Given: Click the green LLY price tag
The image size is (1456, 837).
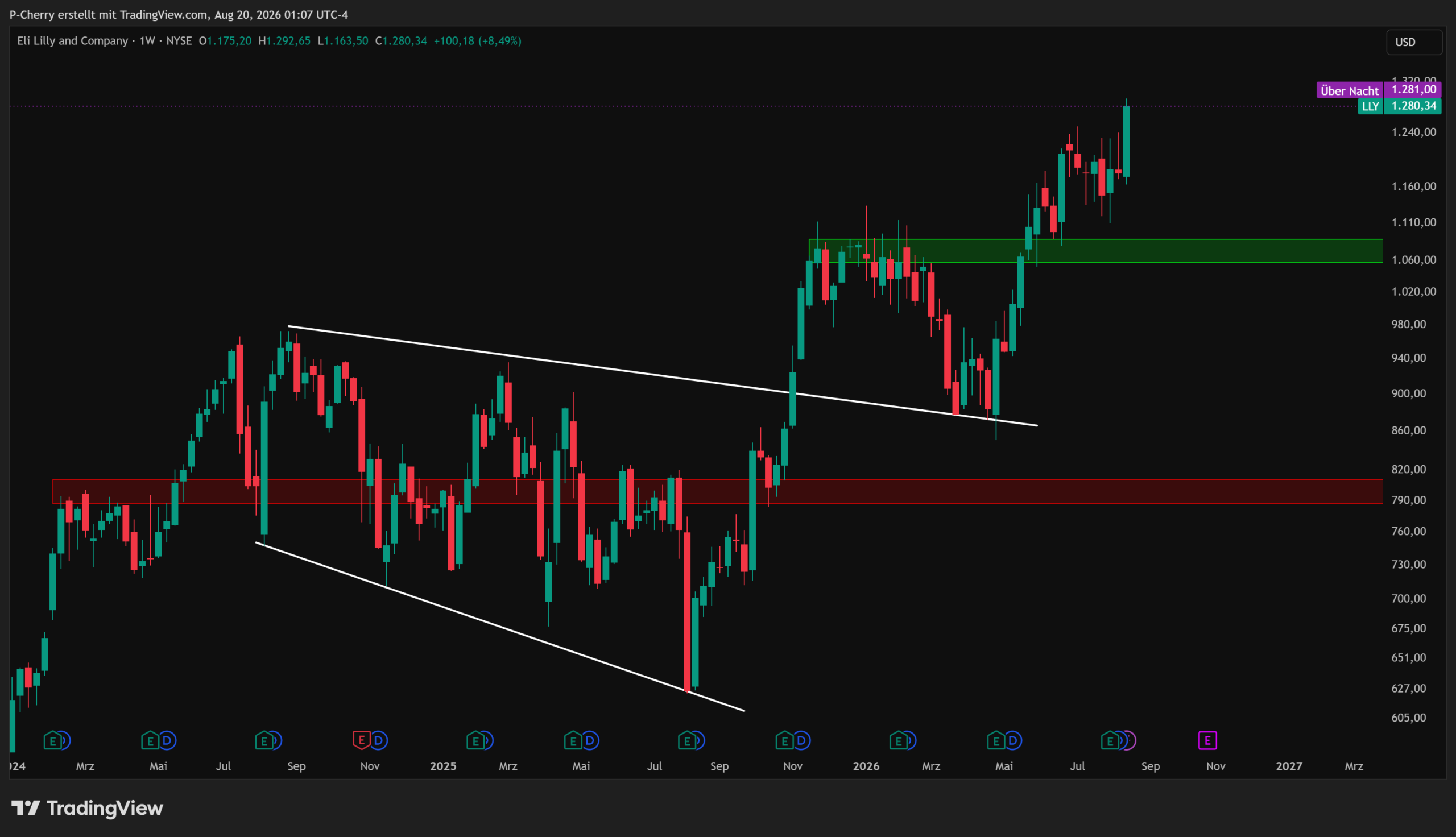Looking at the screenshot, I should coord(1400,106).
